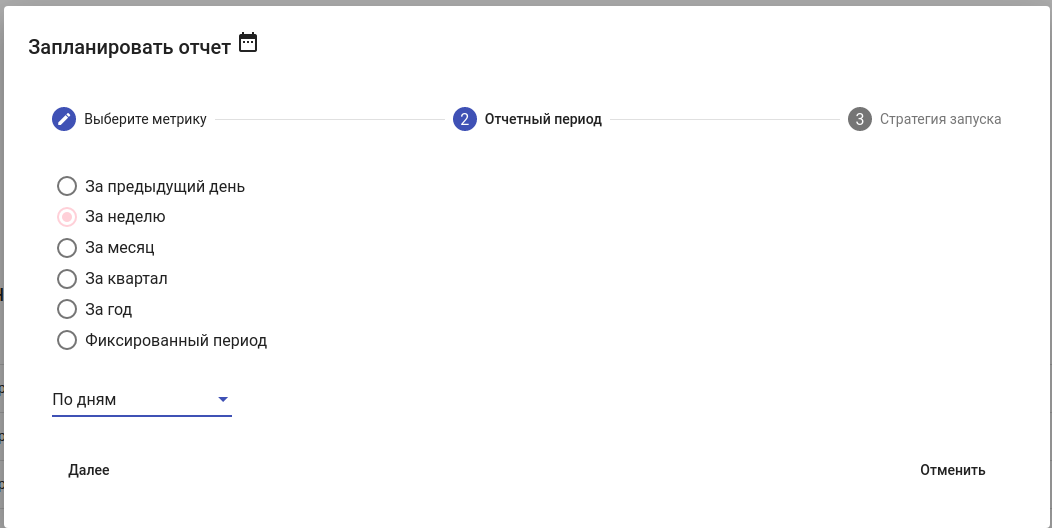Select the "За предыдущий день" radio button
Image resolution: width=1052 pixels, height=528 pixels.
67,186
